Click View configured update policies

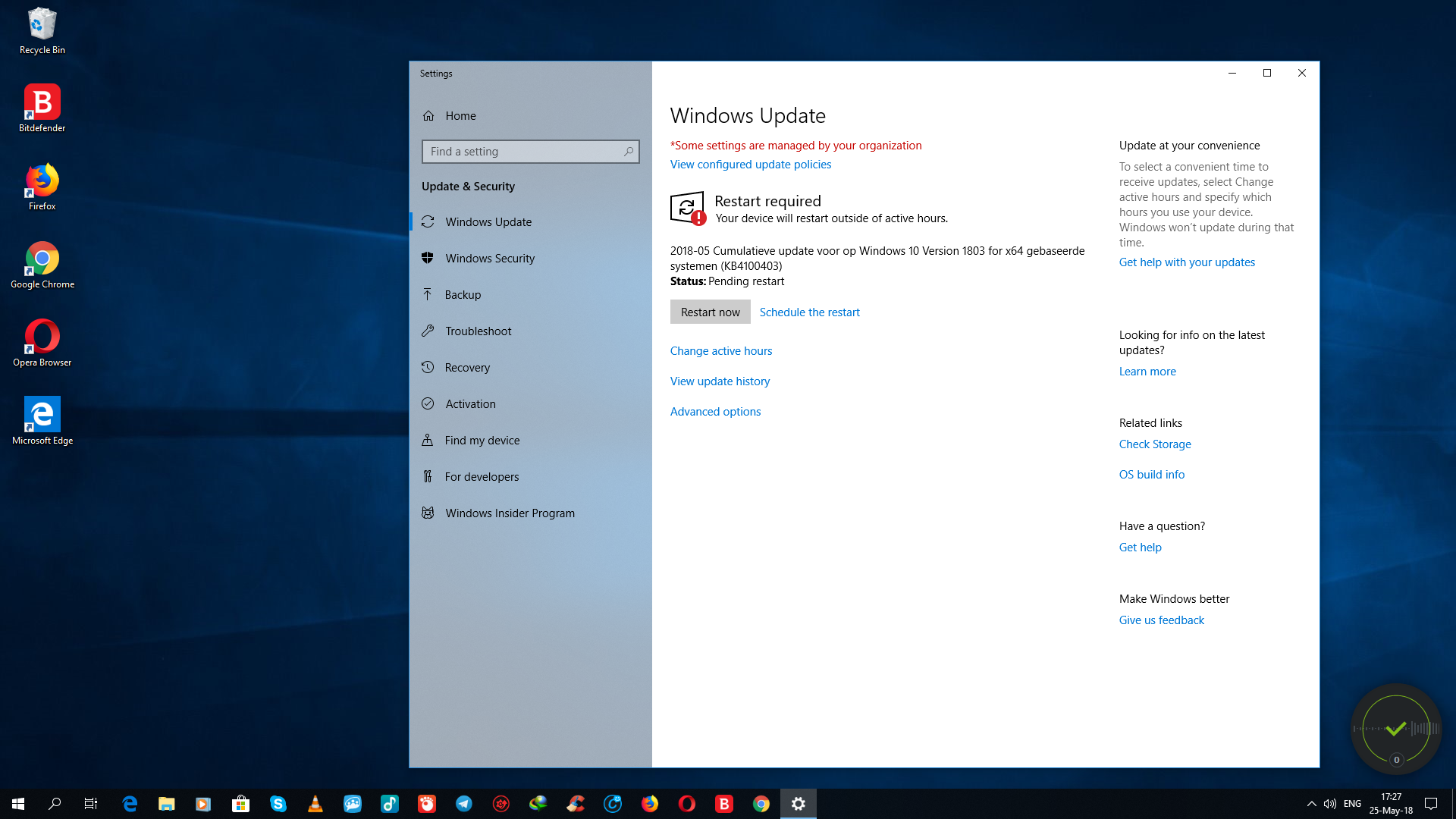tap(750, 165)
